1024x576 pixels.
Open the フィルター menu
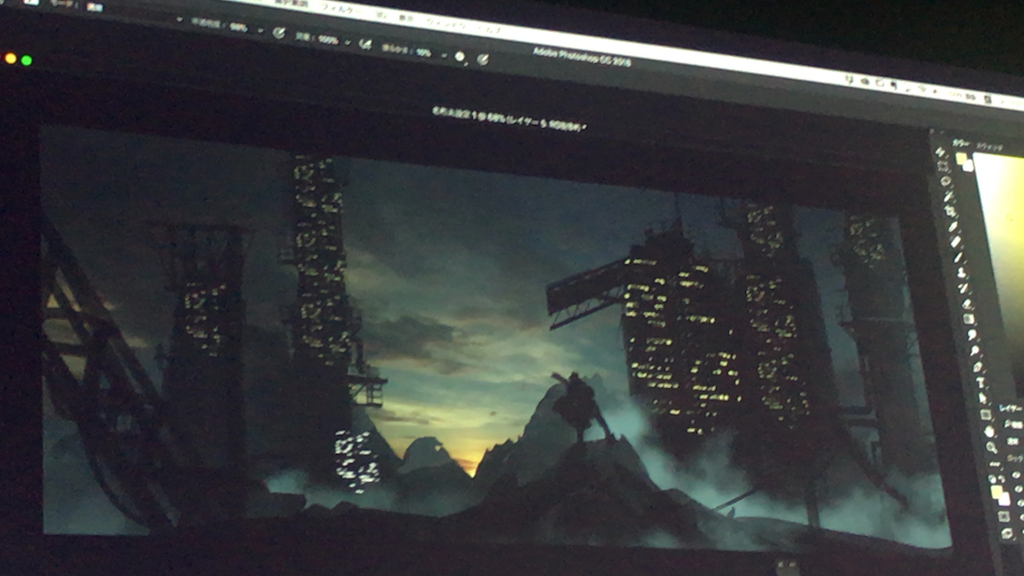342,9
